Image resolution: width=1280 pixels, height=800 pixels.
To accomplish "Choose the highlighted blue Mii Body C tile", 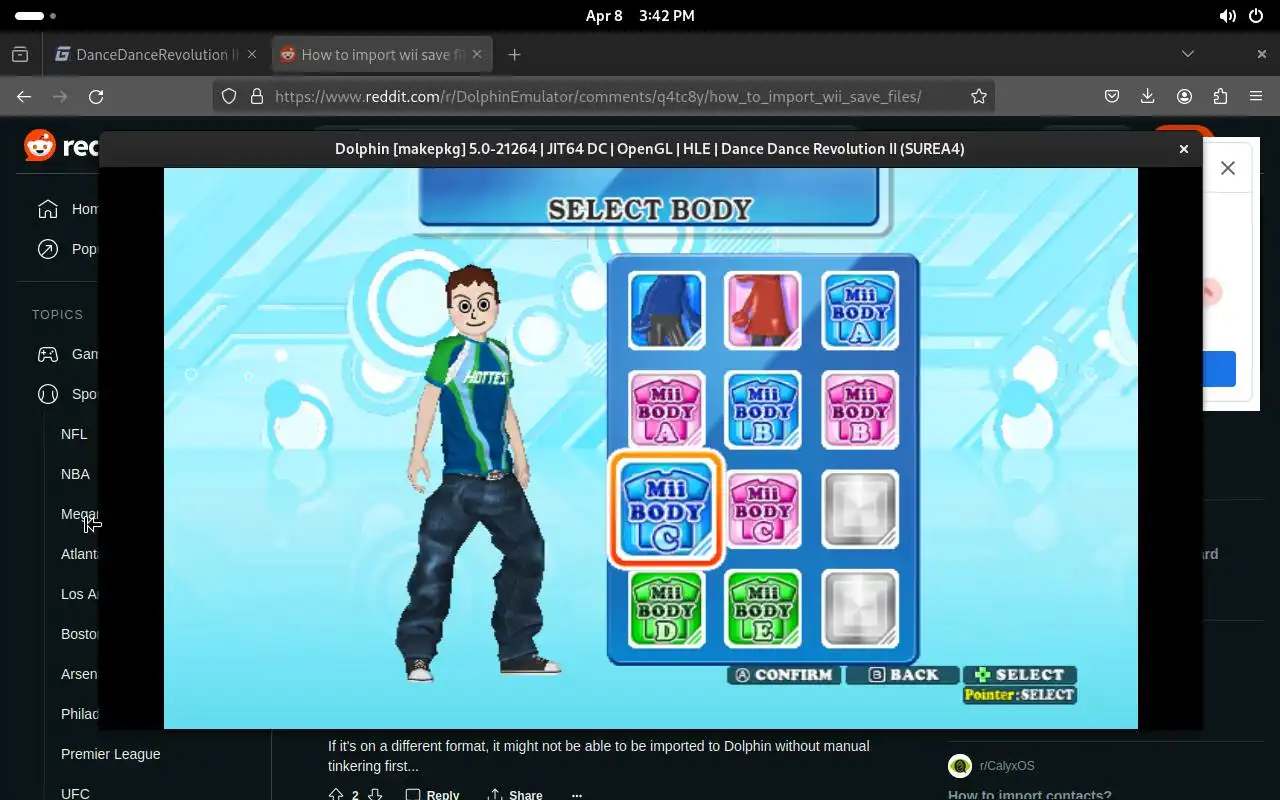I will coord(666,509).
